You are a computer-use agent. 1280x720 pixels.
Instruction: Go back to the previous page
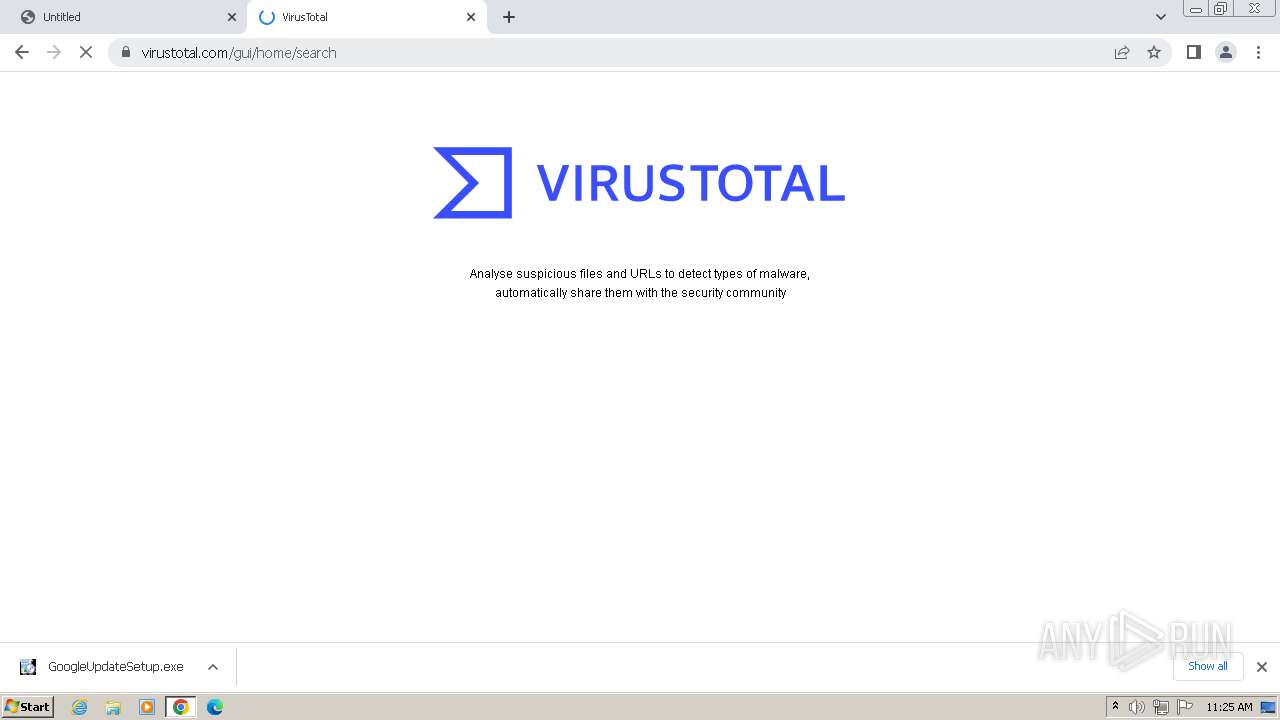[22, 52]
